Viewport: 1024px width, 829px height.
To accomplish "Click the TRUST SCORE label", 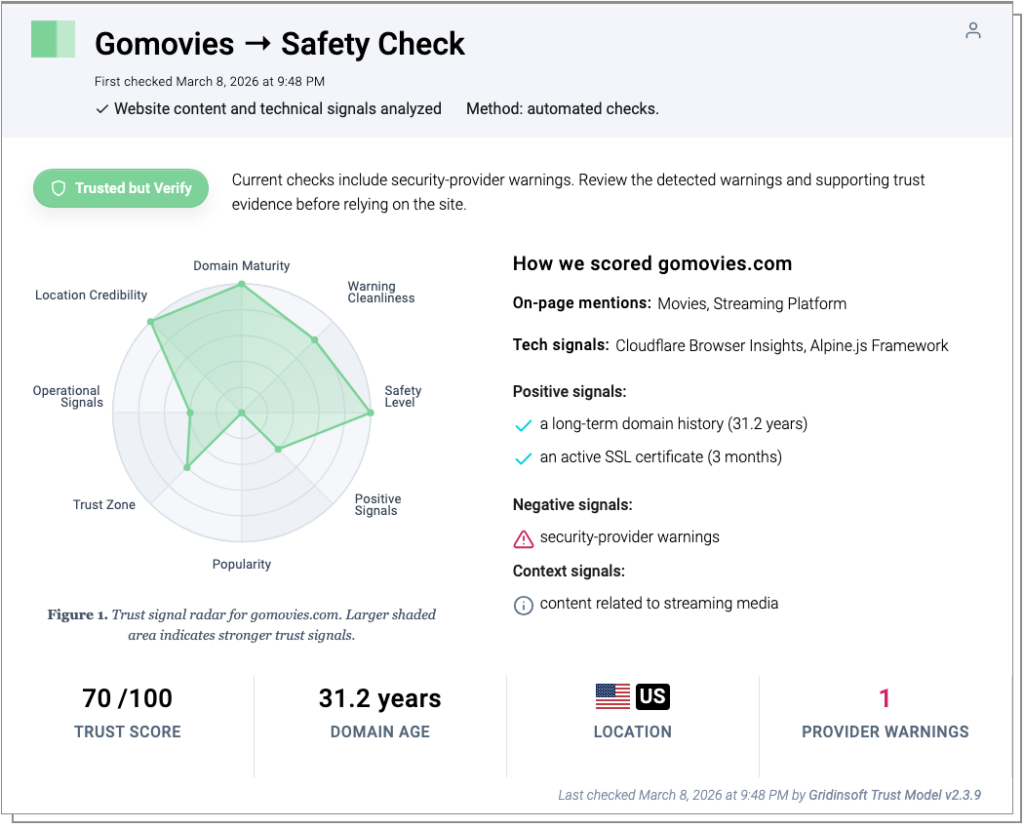I will coord(127,732).
